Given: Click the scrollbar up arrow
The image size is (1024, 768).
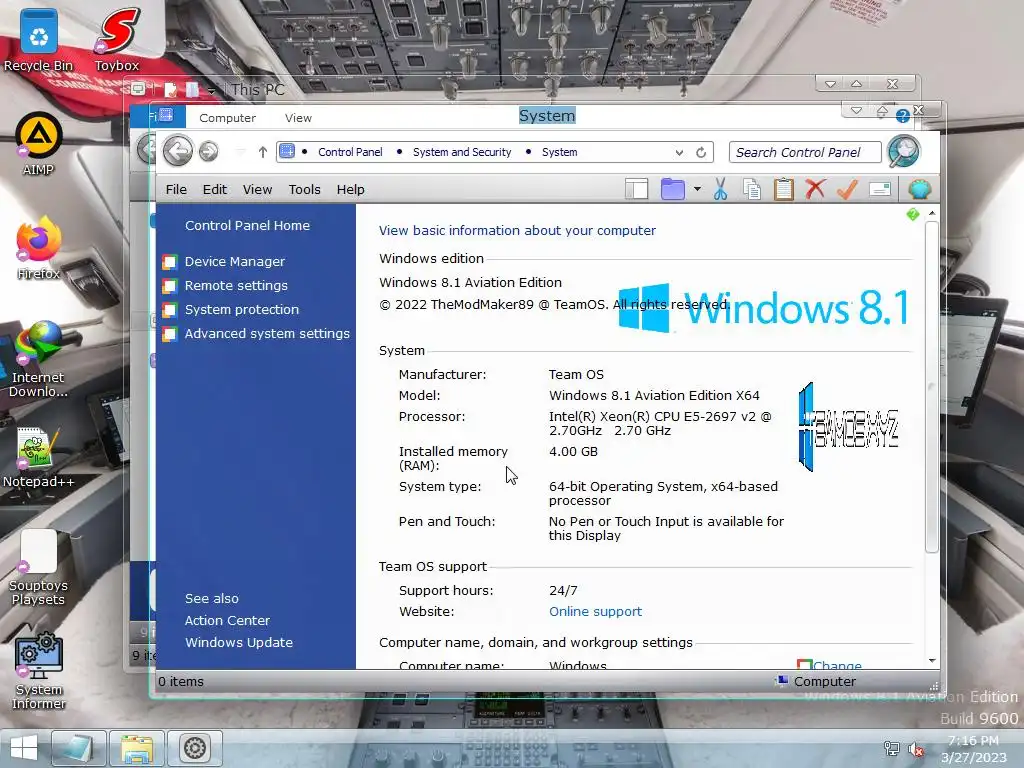Looking at the screenshot, I should (932, 214).
